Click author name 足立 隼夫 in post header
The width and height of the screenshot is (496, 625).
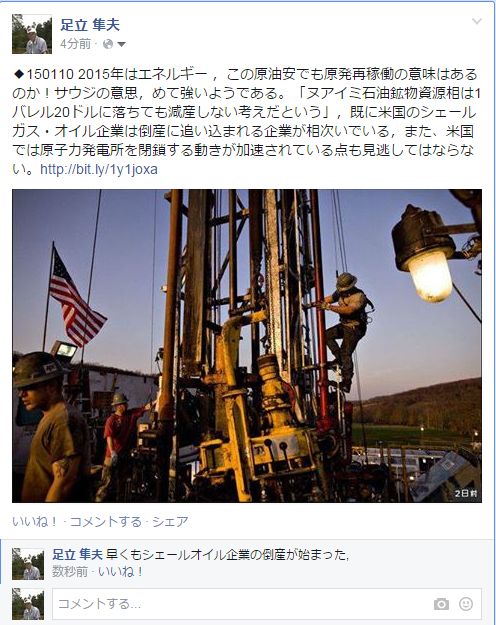[x=90, y=25]
